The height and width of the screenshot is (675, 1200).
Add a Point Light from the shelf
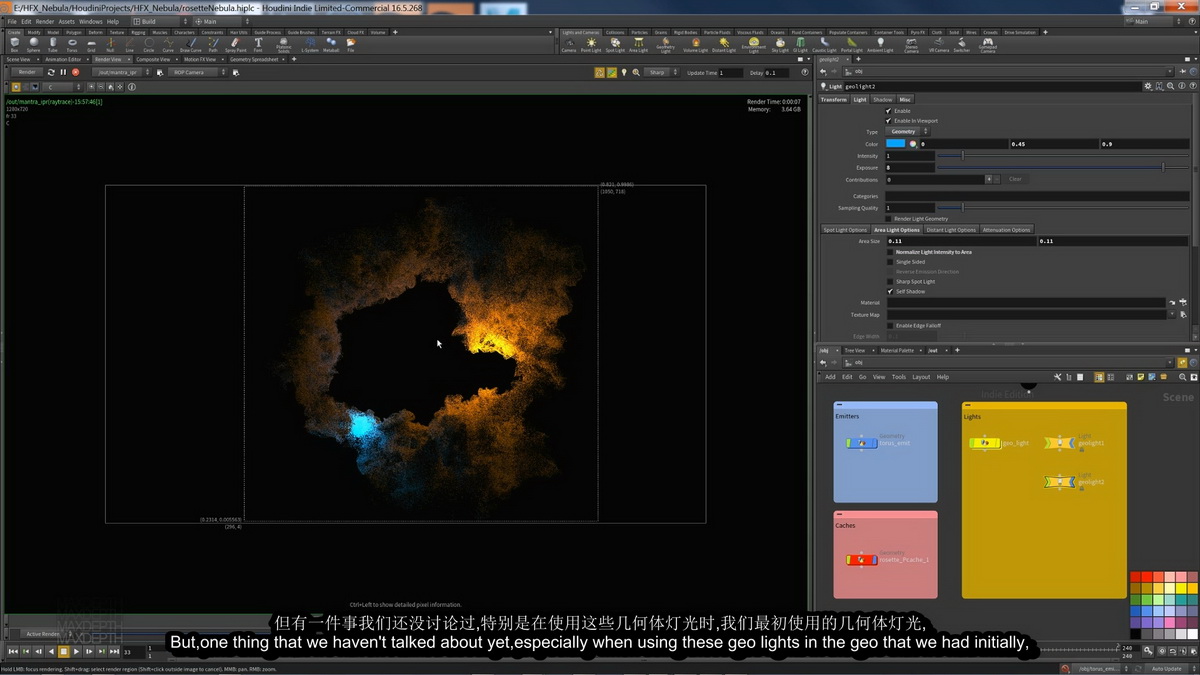pos(591,45)
